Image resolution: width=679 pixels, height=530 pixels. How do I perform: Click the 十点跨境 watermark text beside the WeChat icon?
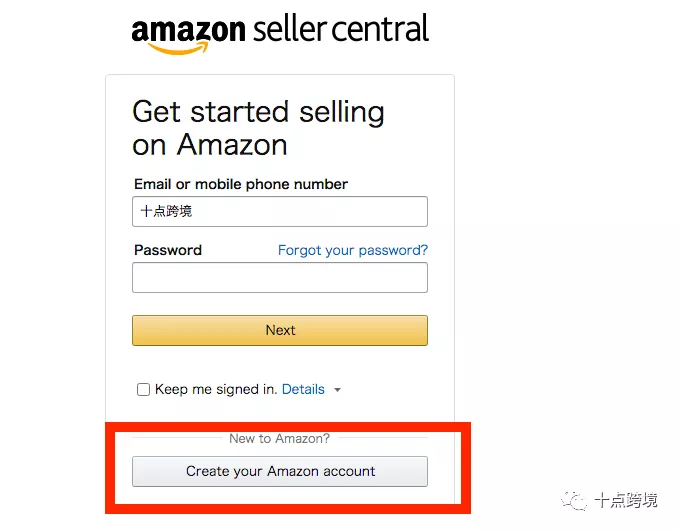tap(627, 500)
